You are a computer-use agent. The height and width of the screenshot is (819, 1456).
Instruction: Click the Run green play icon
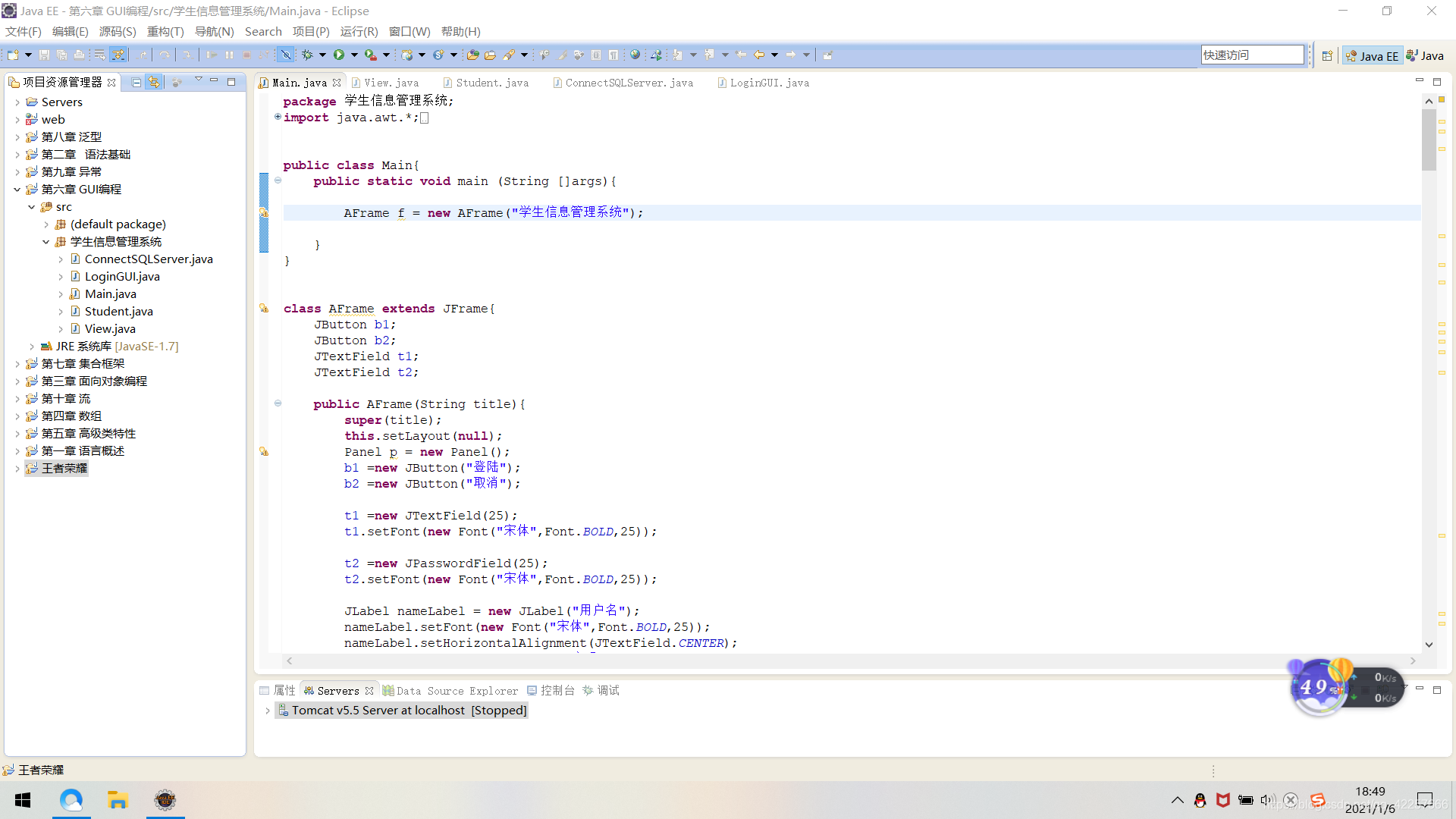338,55
